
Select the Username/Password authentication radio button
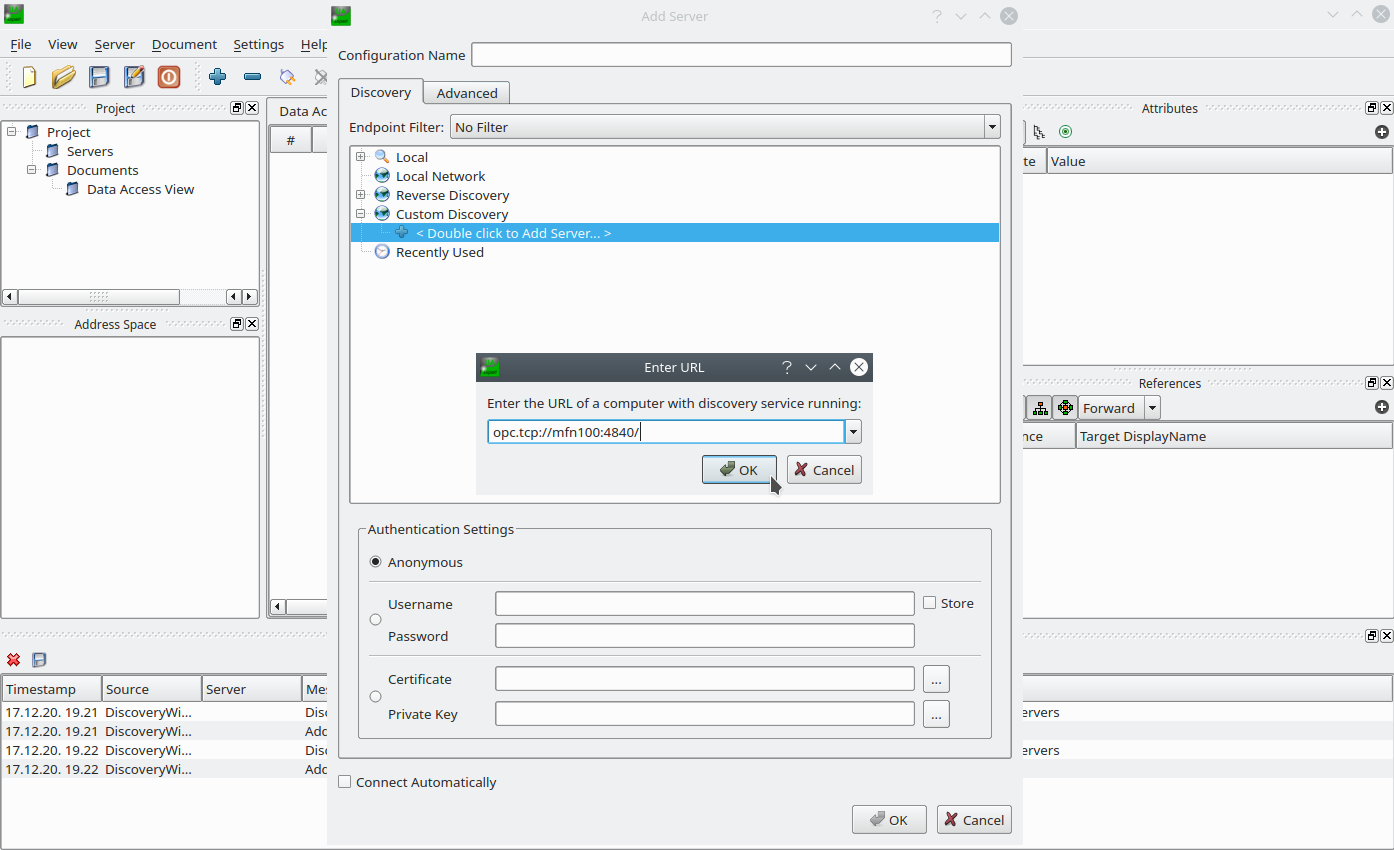[x=376, y=620]
